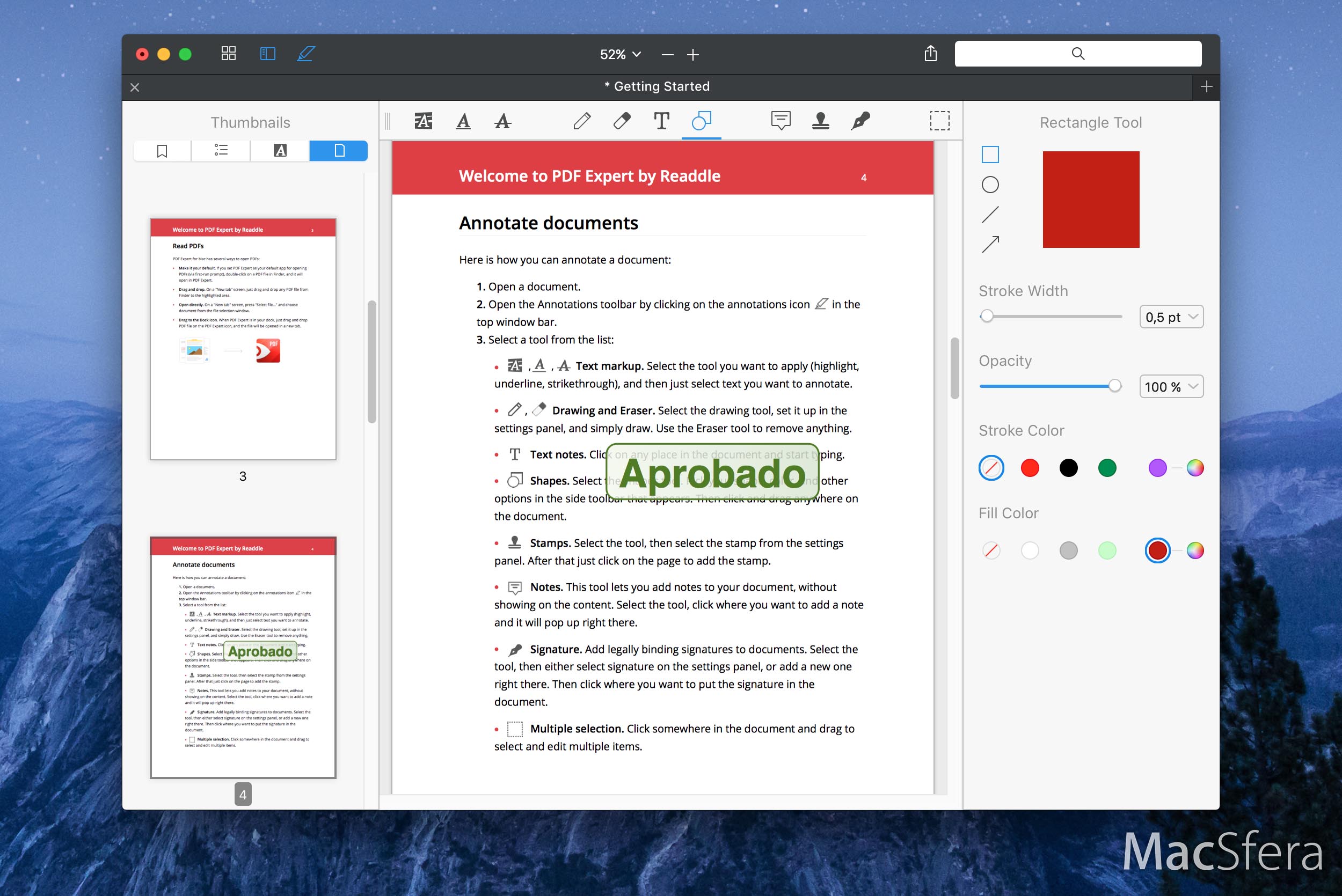The width and height of the screenshot is (1342, 896).
Task: Choose the rectangle shape option
Action: point(990,155)
